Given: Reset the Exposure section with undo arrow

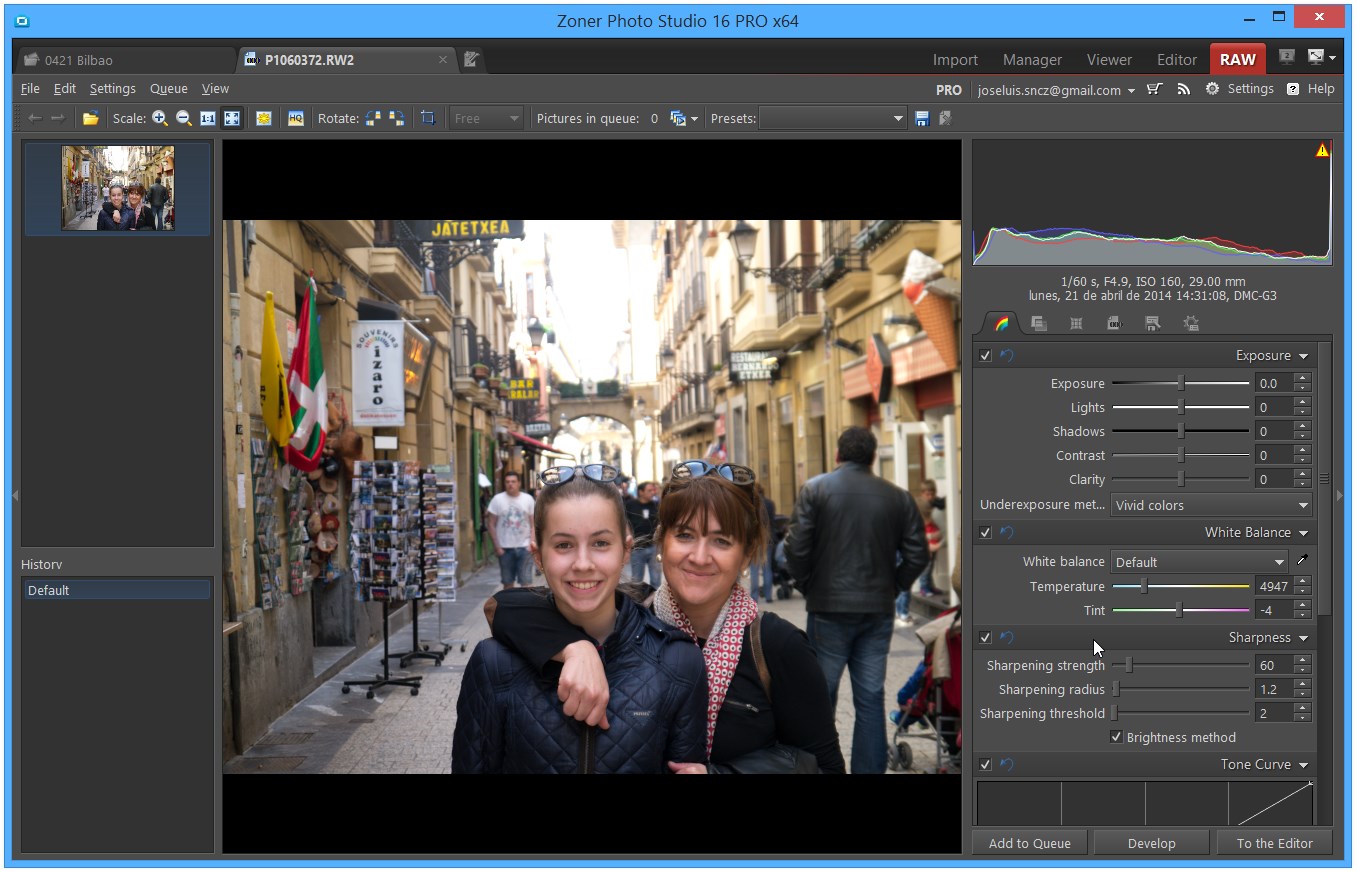Looking at the screenshot, I should pos(1007,356).
